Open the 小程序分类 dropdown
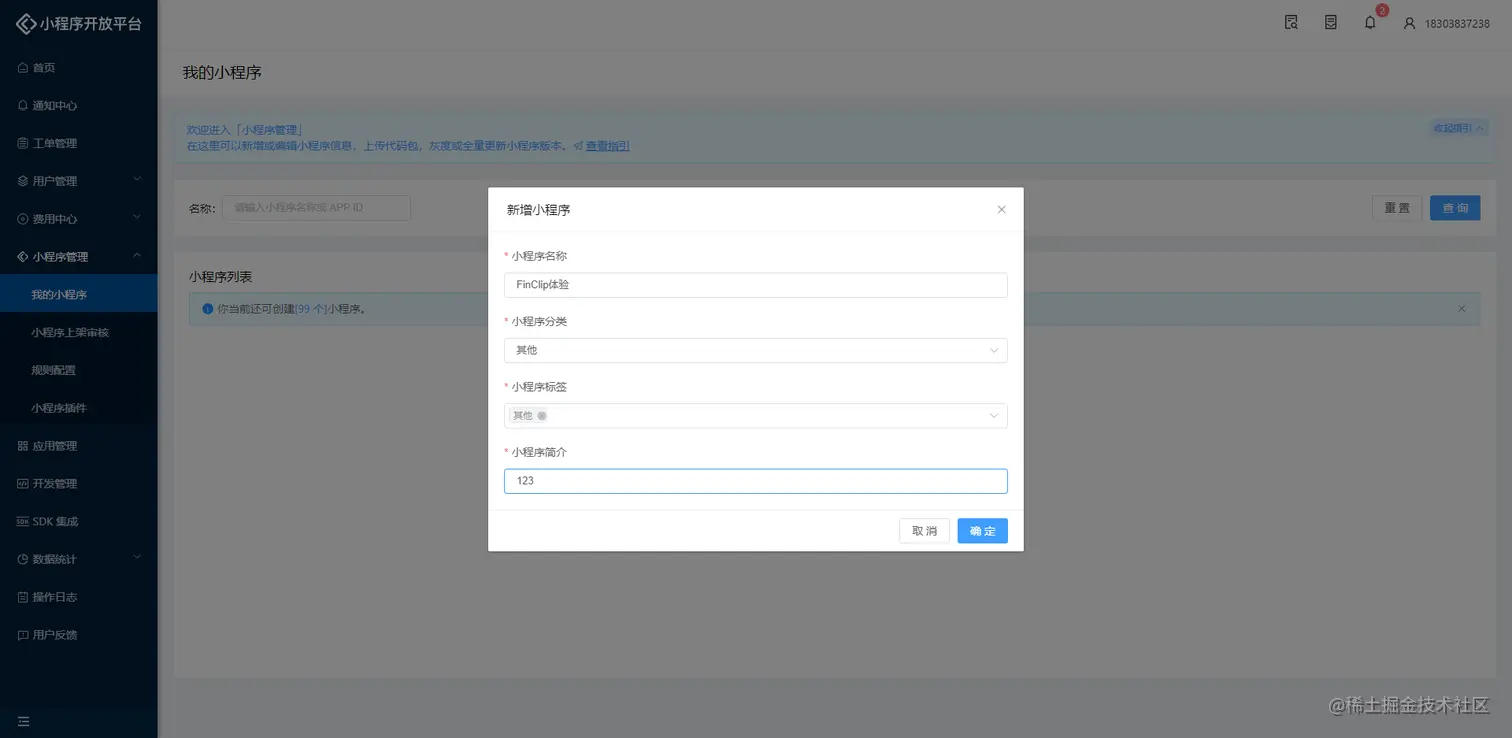The height and width of the screenshot is (738, 1512). pos(756,350)
